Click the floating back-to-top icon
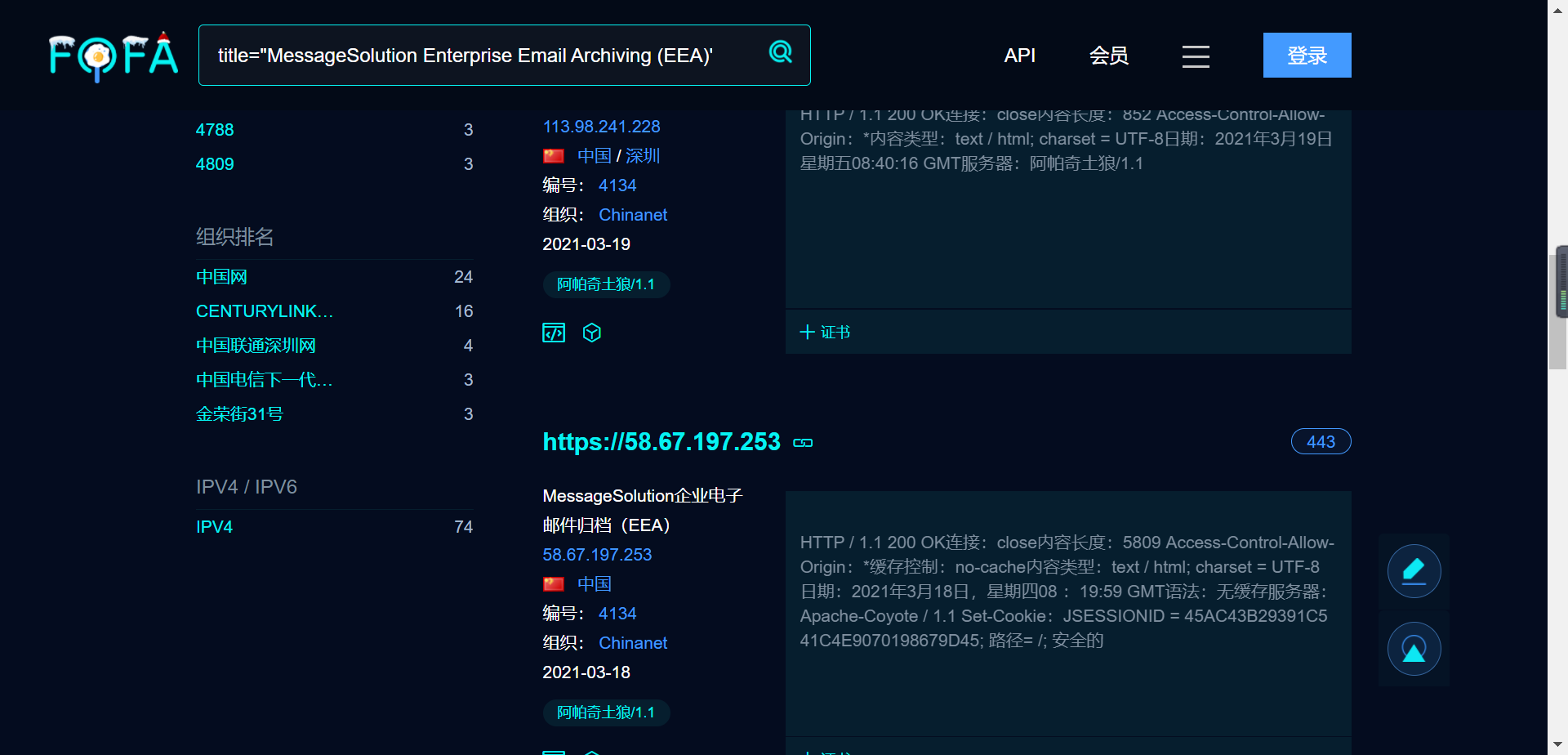This screenshot has height=755, width=1568. click(1414, 649)
